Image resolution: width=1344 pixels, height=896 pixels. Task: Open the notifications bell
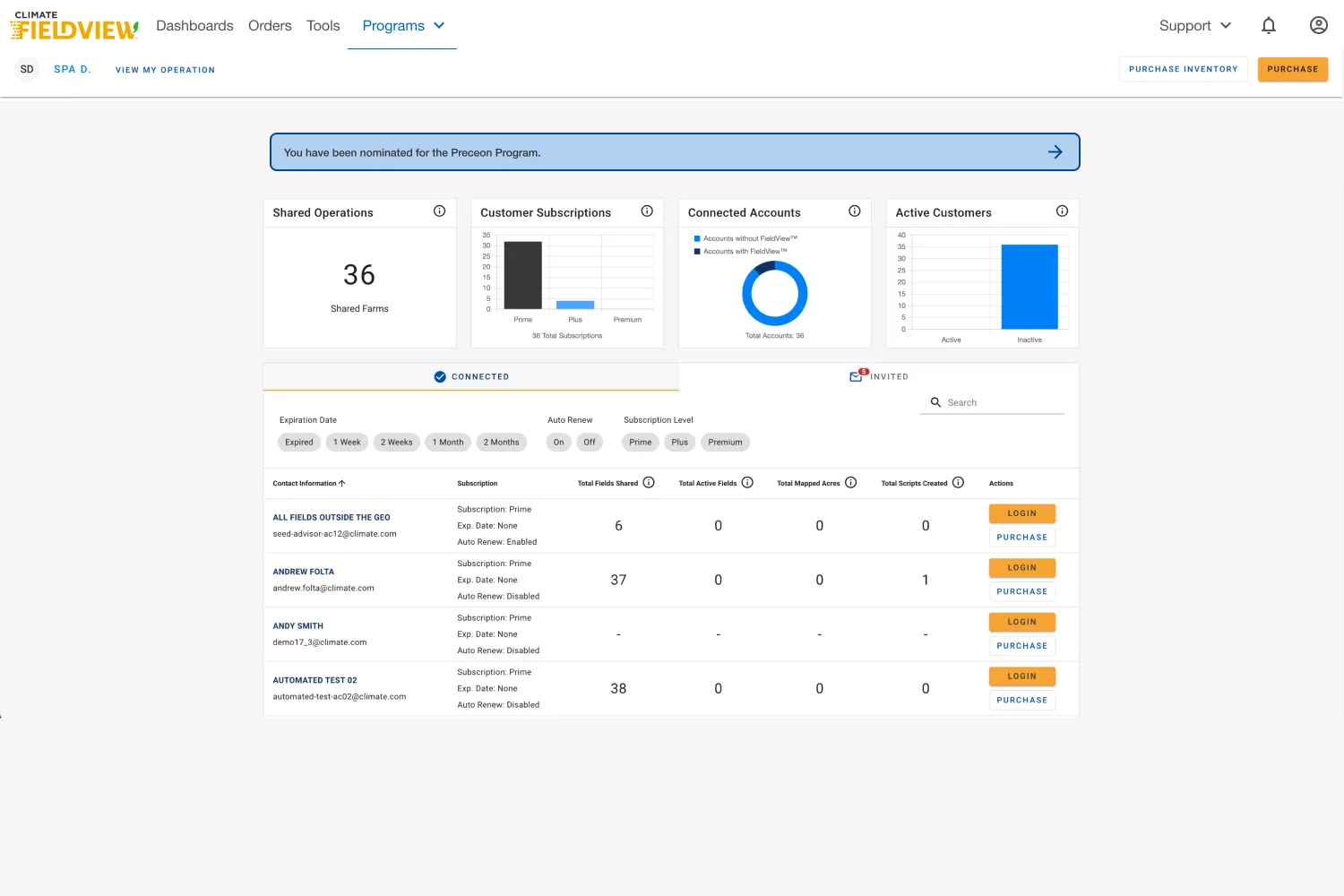(x=1269, y=26)
